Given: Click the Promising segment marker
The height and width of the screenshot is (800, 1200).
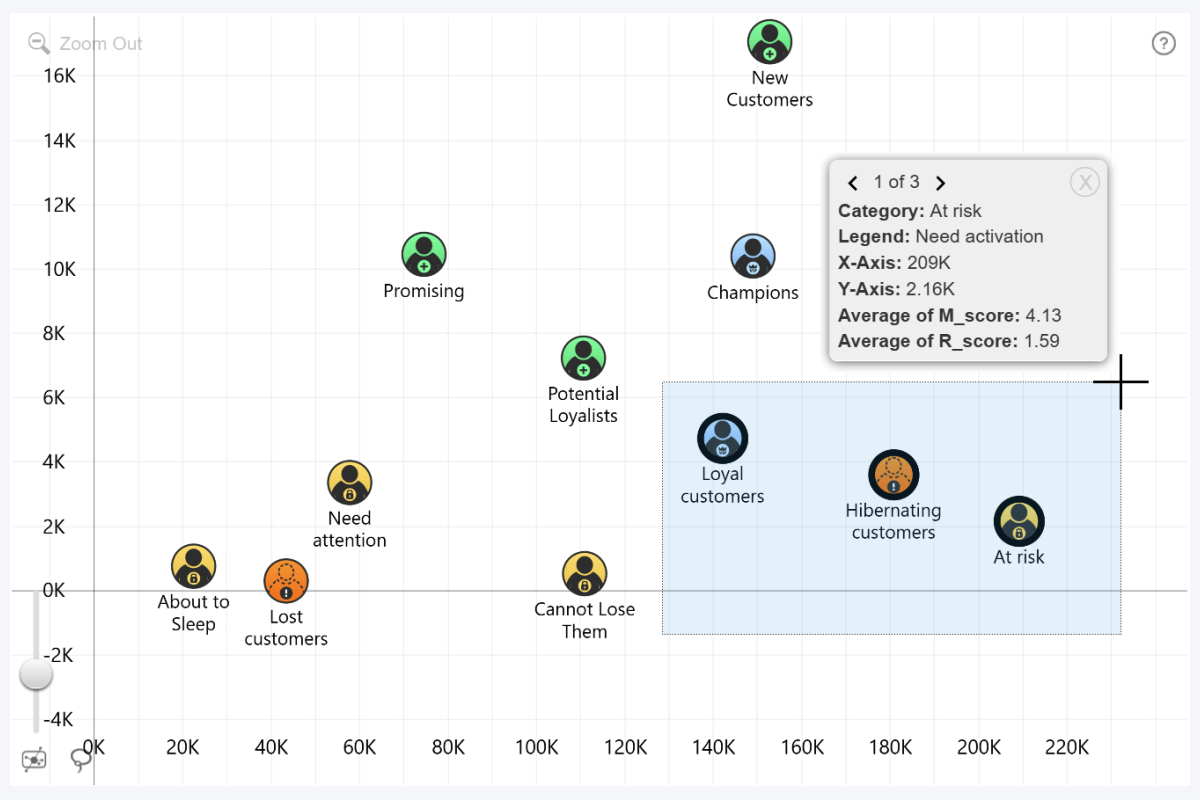Looking at the screenshot, I should [x=424, y=253].
